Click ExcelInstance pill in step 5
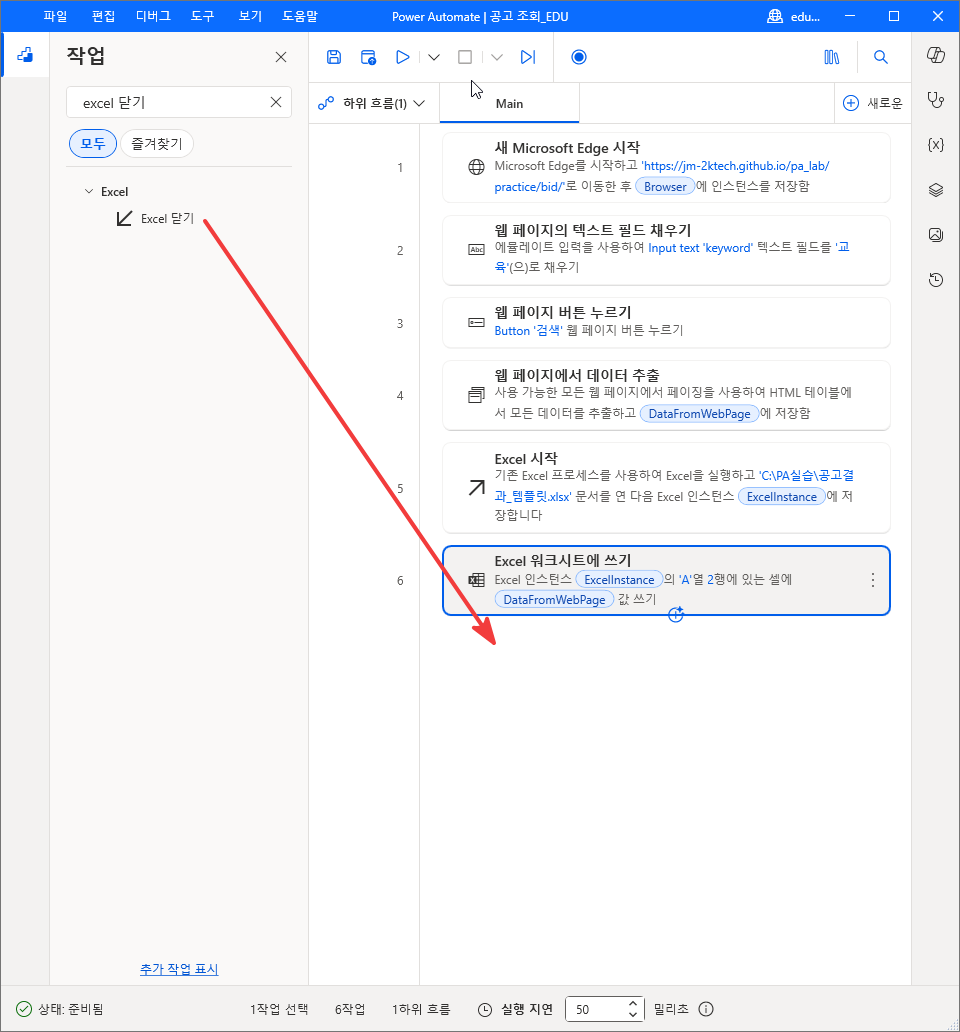 coord(782,496)
